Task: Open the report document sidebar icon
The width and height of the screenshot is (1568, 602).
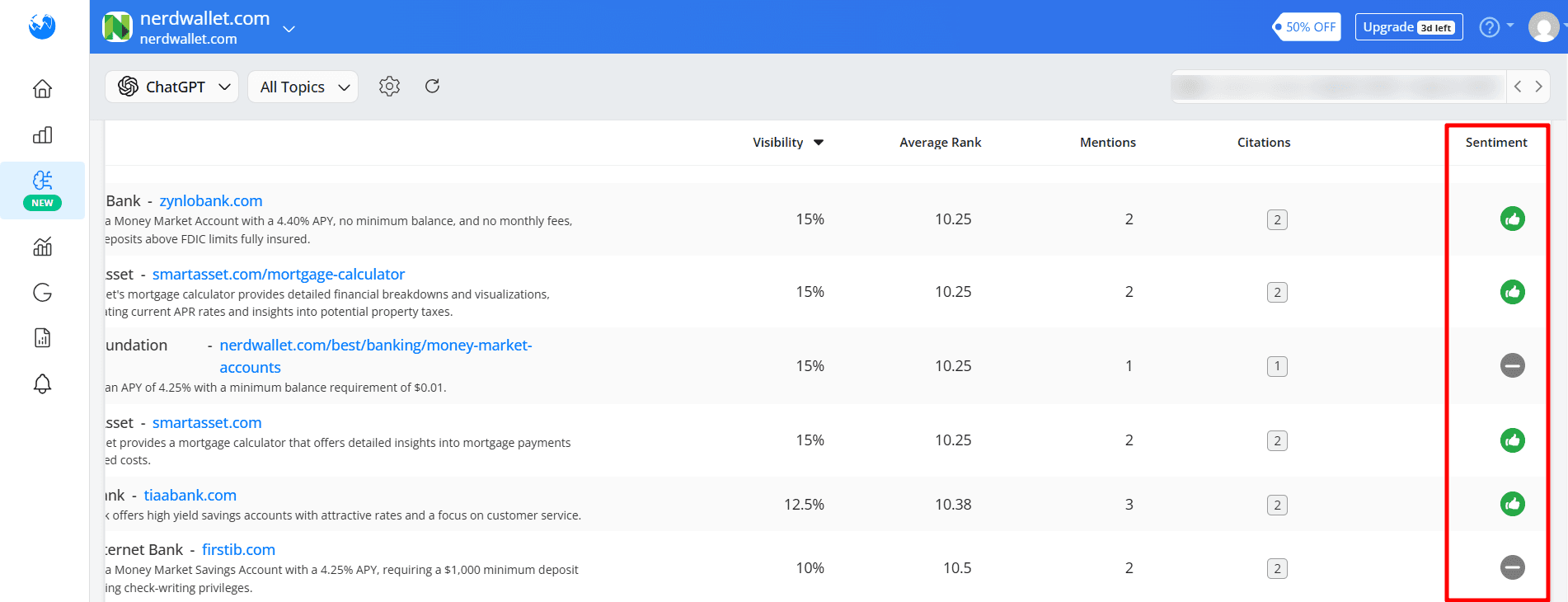Action: [42, 337]
